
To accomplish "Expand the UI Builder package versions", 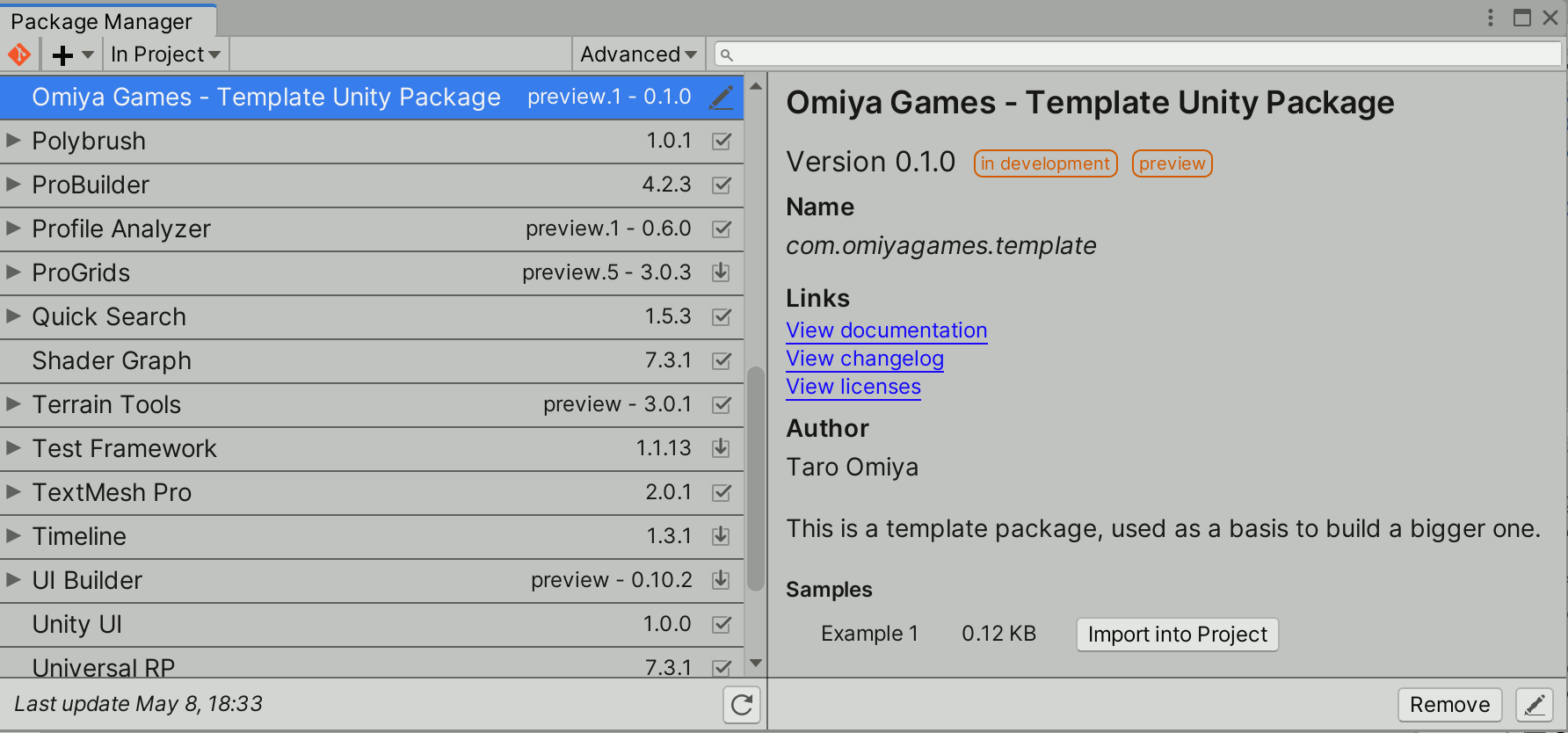I will (13, 579).
